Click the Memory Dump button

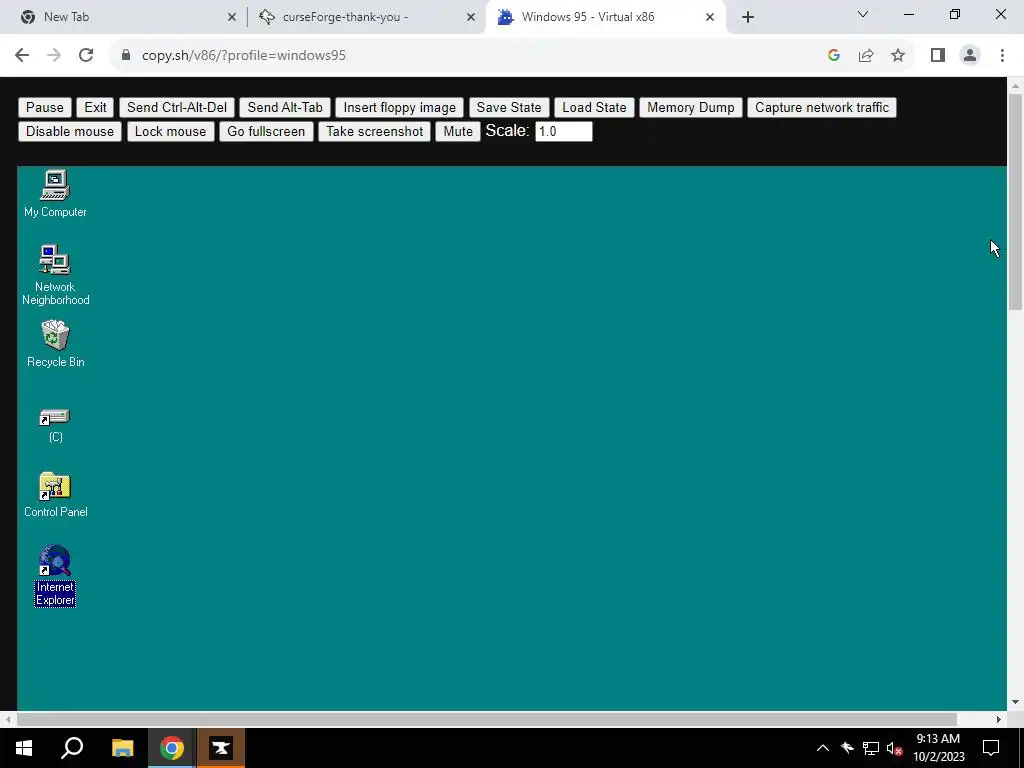(691, 107)
